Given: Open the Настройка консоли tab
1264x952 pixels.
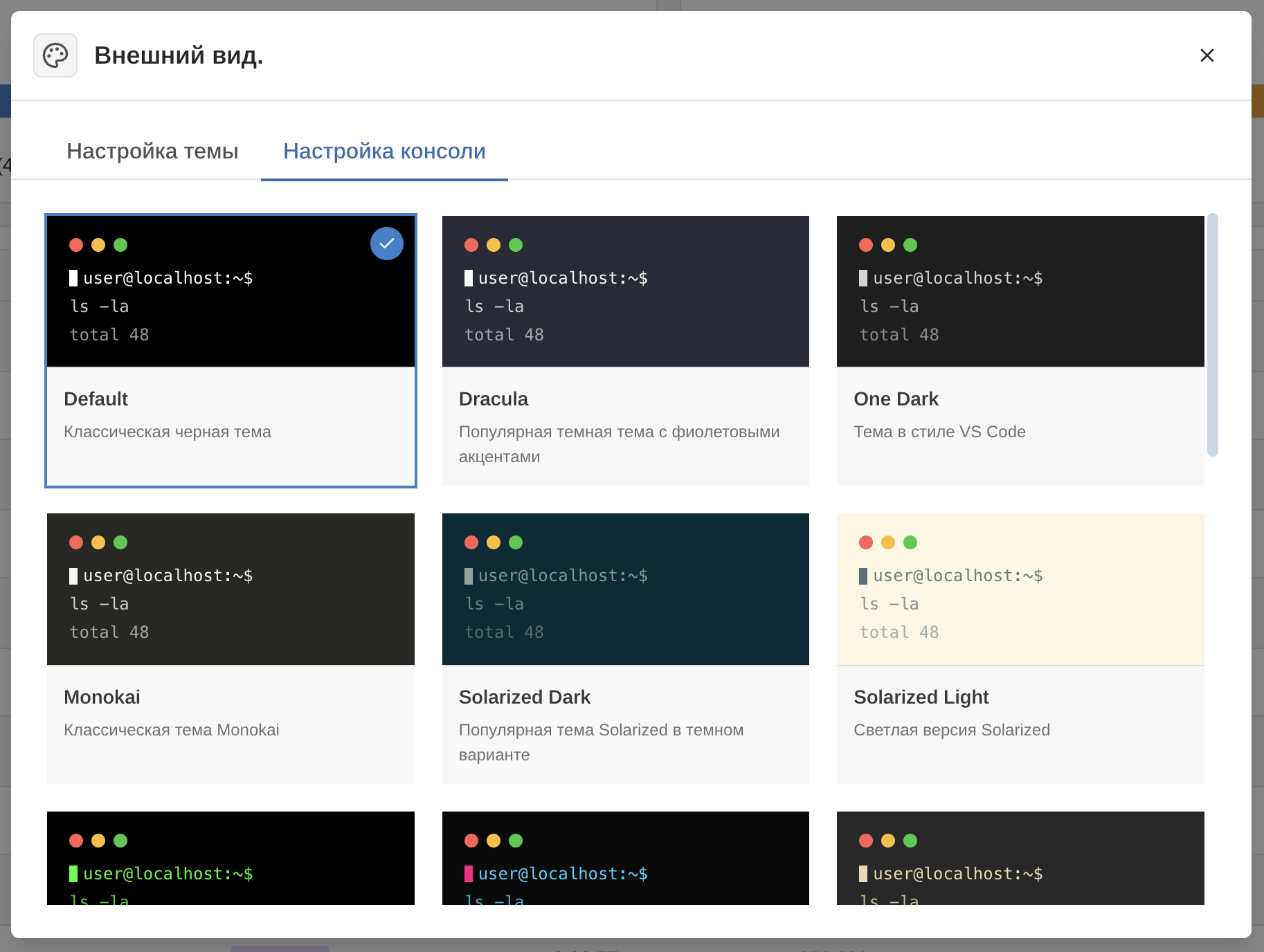Looking at the screenshot, I should pos(384,151).
